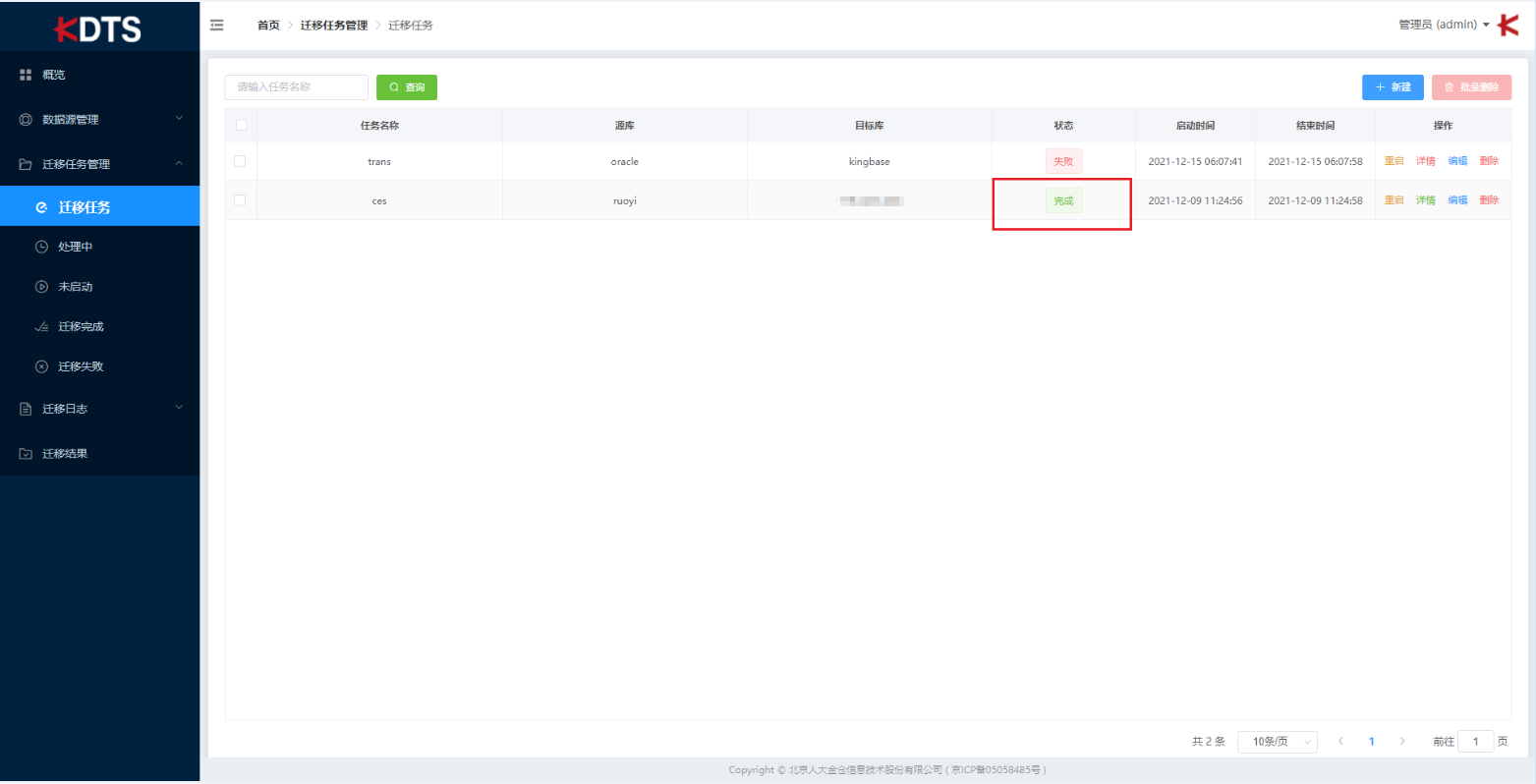Open 迁移结果 in the sidebar

(x=100, y=454)
